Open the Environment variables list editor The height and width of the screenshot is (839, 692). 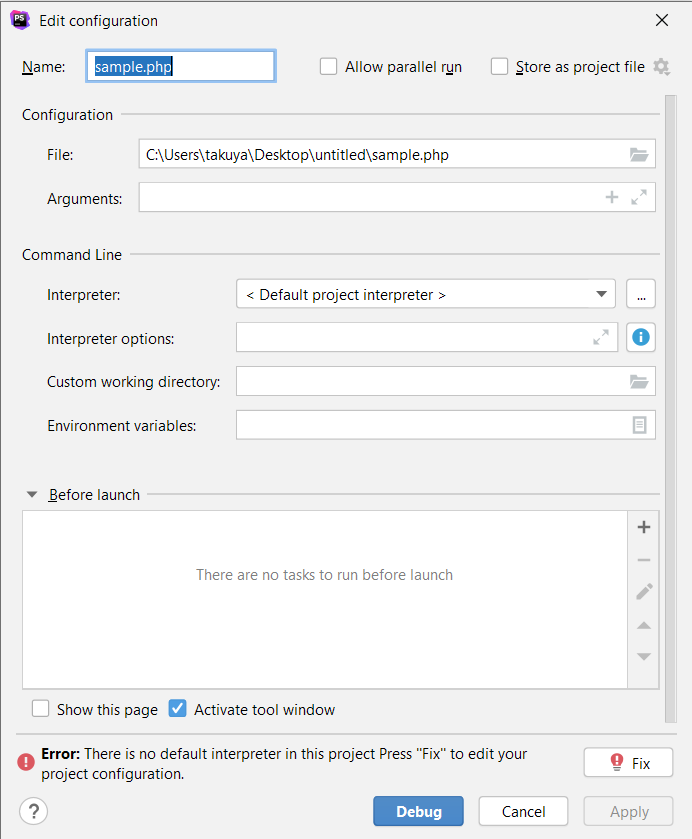click(x=639, y=425)
